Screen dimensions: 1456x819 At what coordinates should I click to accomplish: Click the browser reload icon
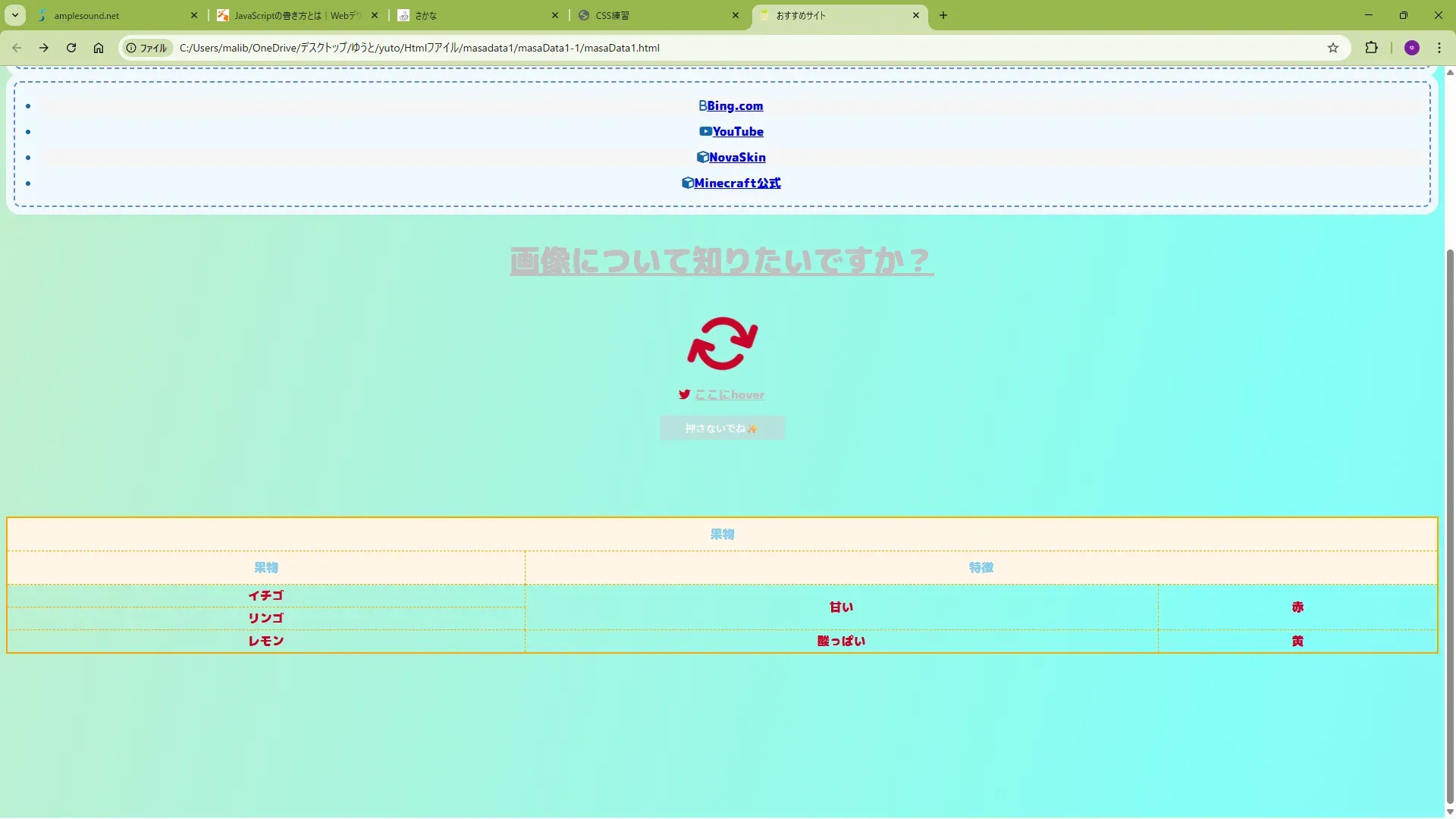coord(71,48)
